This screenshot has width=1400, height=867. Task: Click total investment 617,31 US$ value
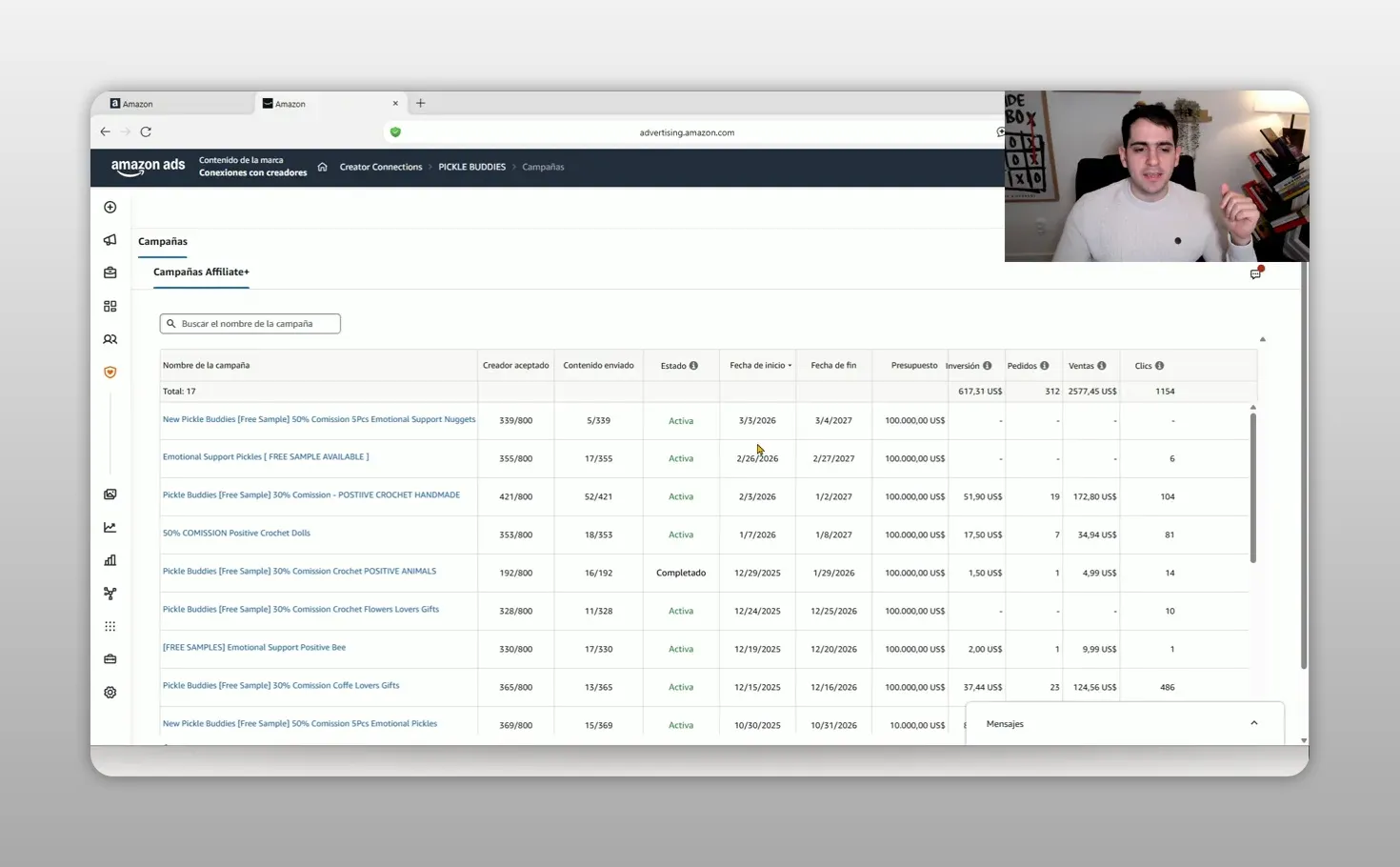[980, 392]
